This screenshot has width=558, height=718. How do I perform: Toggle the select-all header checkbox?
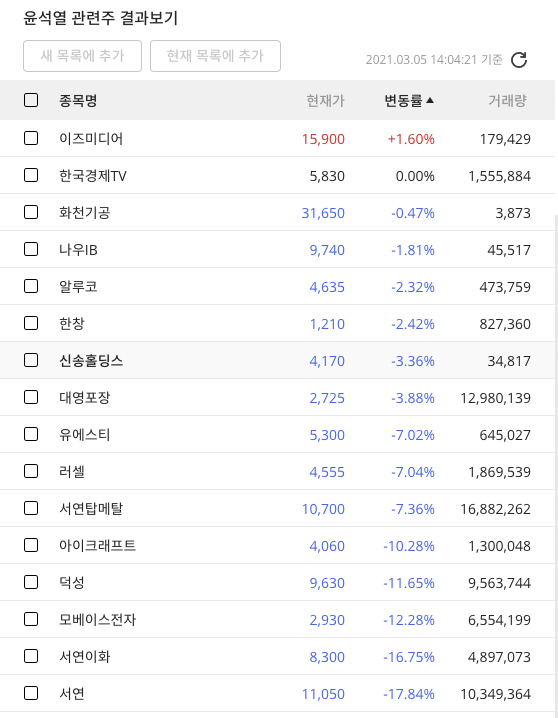tap(31, 100)
